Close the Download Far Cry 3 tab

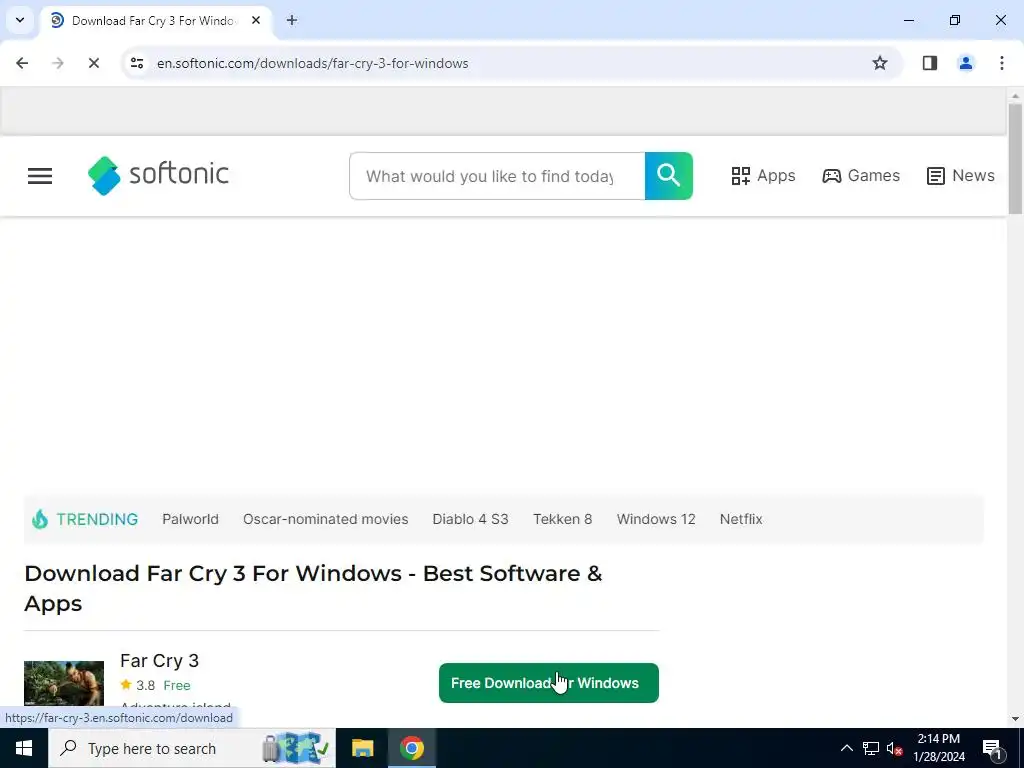pos(256,21)
